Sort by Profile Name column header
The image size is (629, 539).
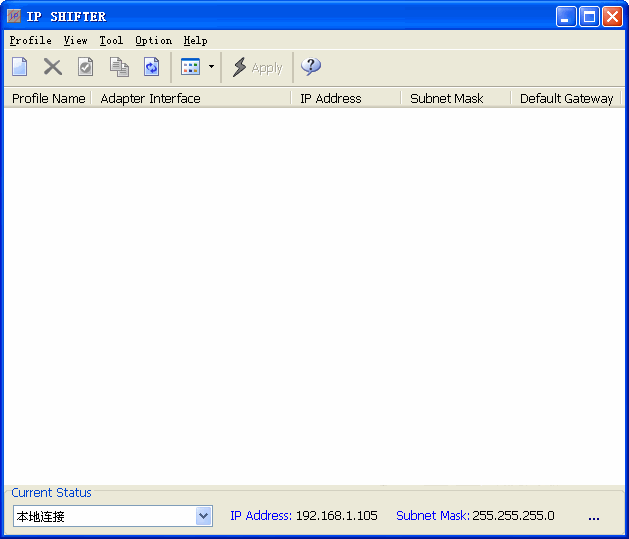point(48,98)
